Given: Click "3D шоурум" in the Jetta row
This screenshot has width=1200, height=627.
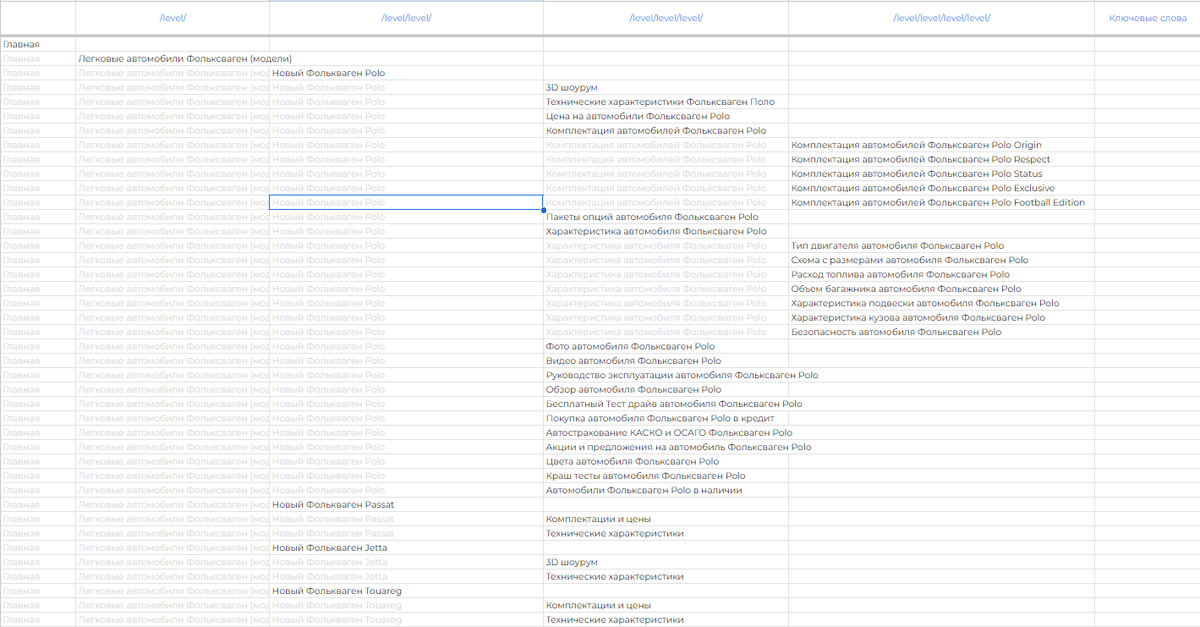Looking at the screenshot, I should click(x=666, y=563).
